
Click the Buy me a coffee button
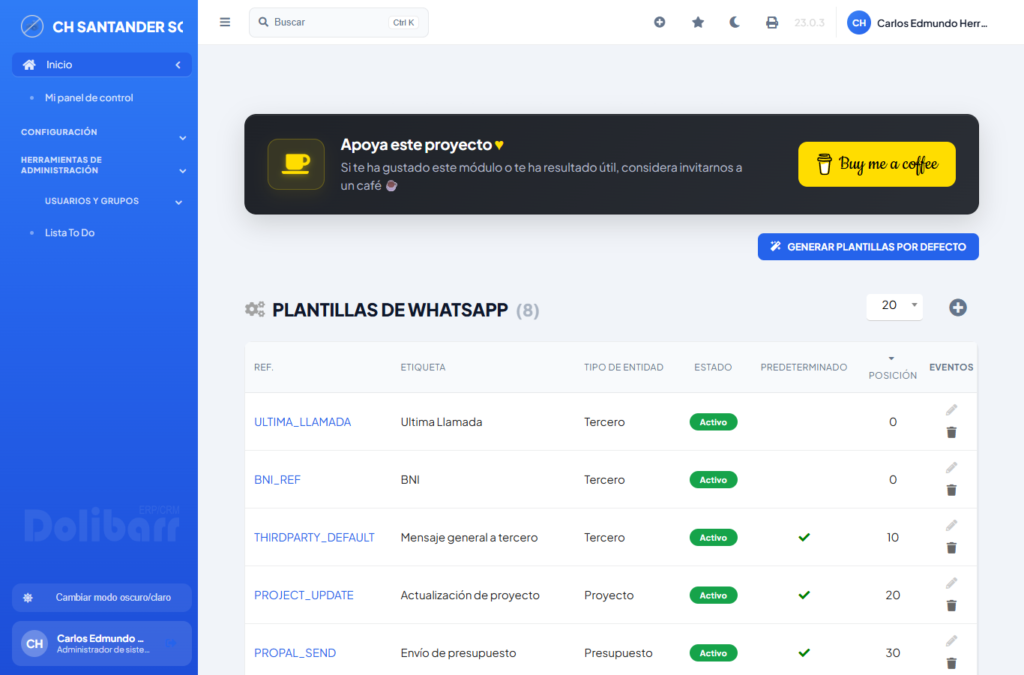tap(876, 165)
